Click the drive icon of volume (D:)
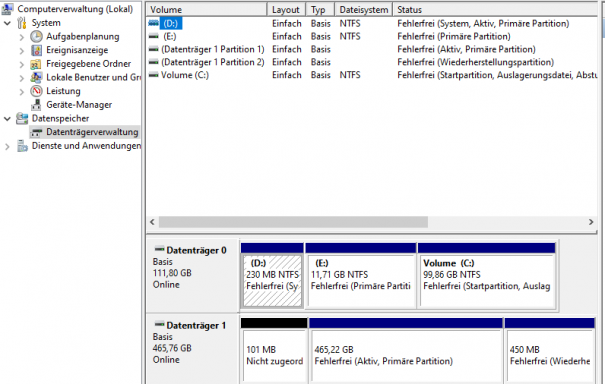The image size is (605, 384). 154,24
